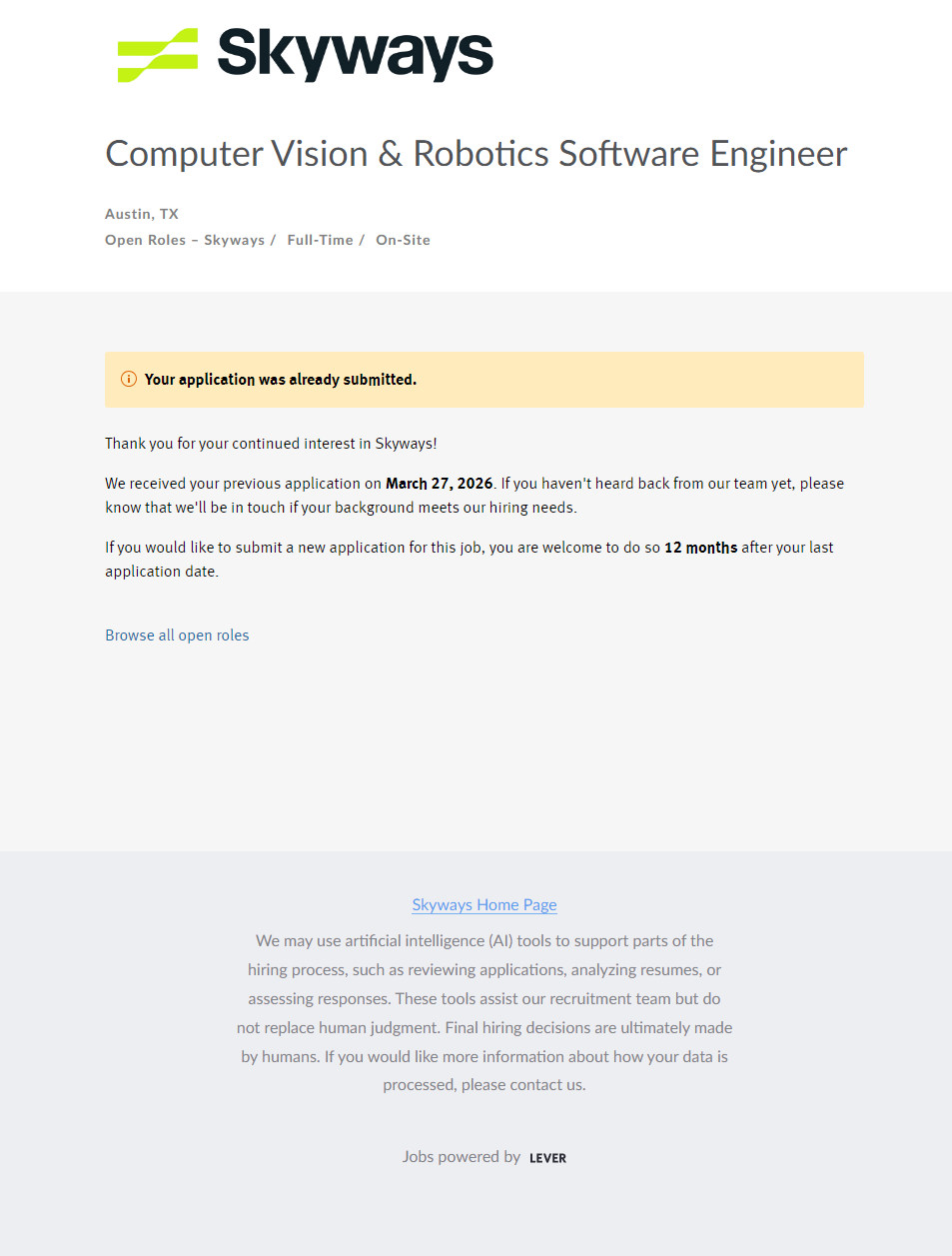The image size is (952, 1256).
Task: Click the Skyways wordmark in the header
Action: pyautogui.click(x=355, y=55)
